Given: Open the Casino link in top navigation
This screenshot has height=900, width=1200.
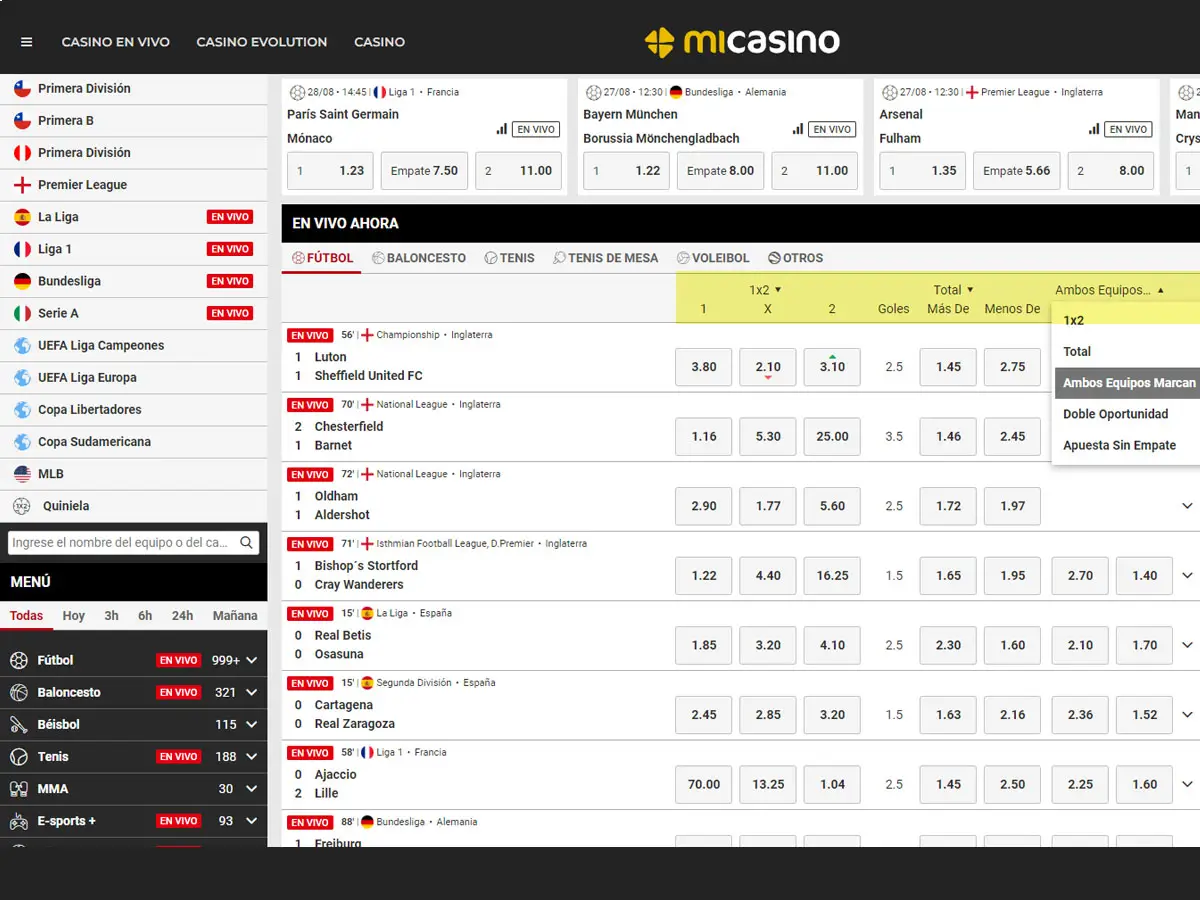Looking at the screenshot, I should tap(380, 42).
